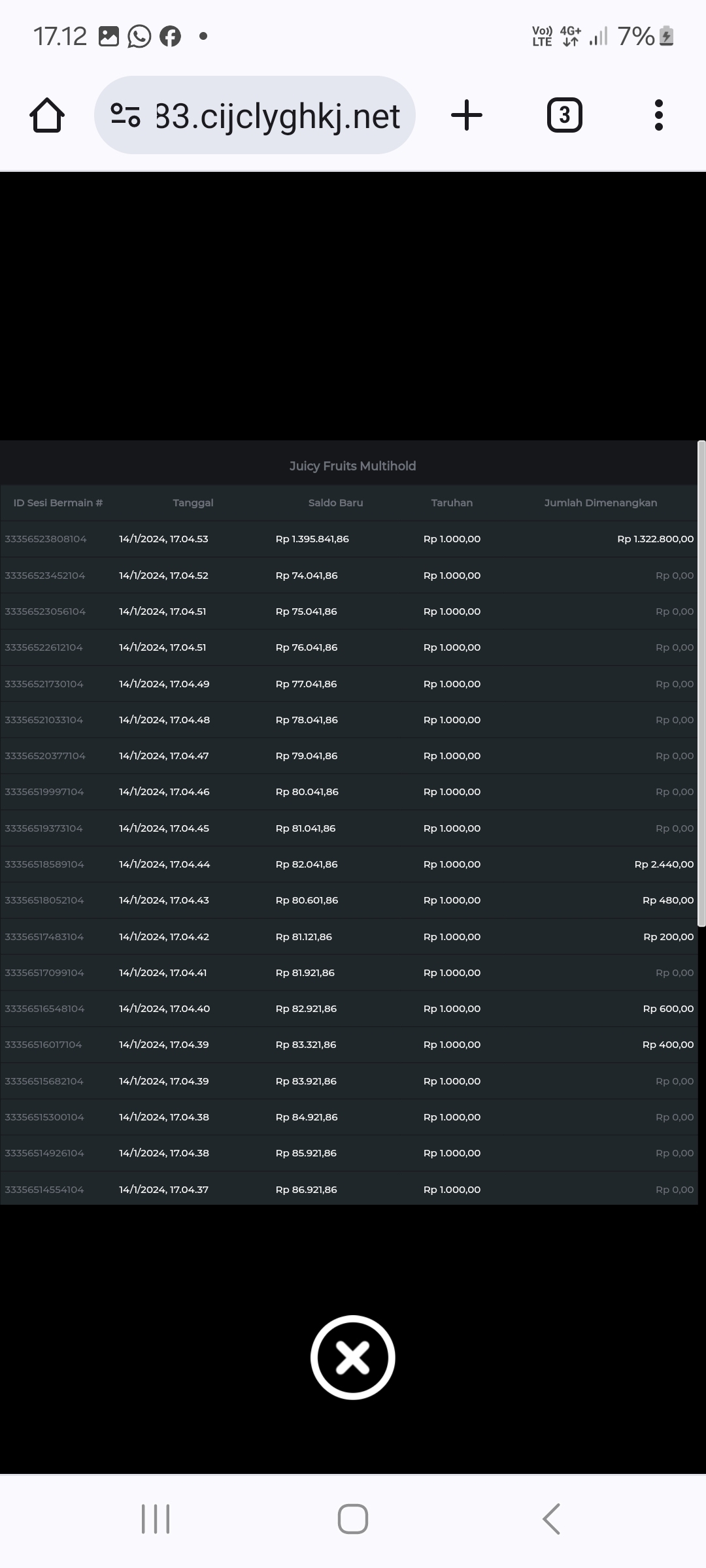Select session ID 33356523808104 row

coord(46,539)
